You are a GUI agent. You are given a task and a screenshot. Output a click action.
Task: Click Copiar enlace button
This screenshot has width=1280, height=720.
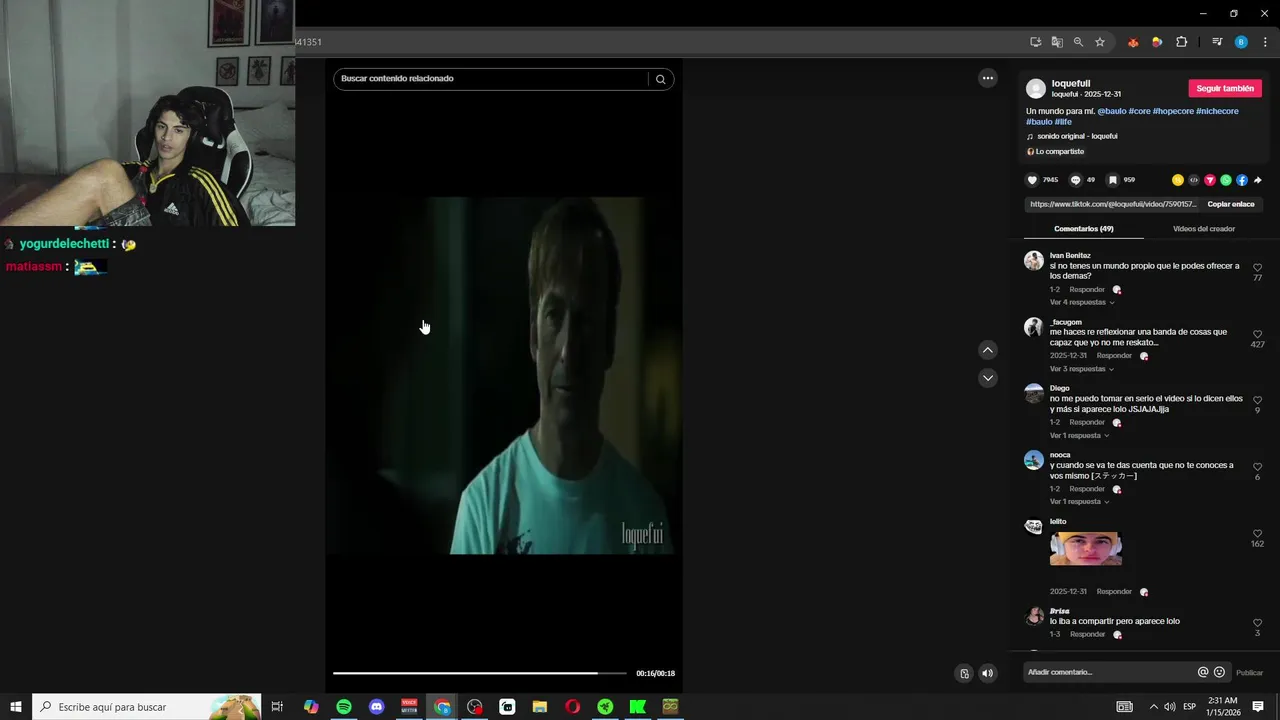(x=1231, y=204)
